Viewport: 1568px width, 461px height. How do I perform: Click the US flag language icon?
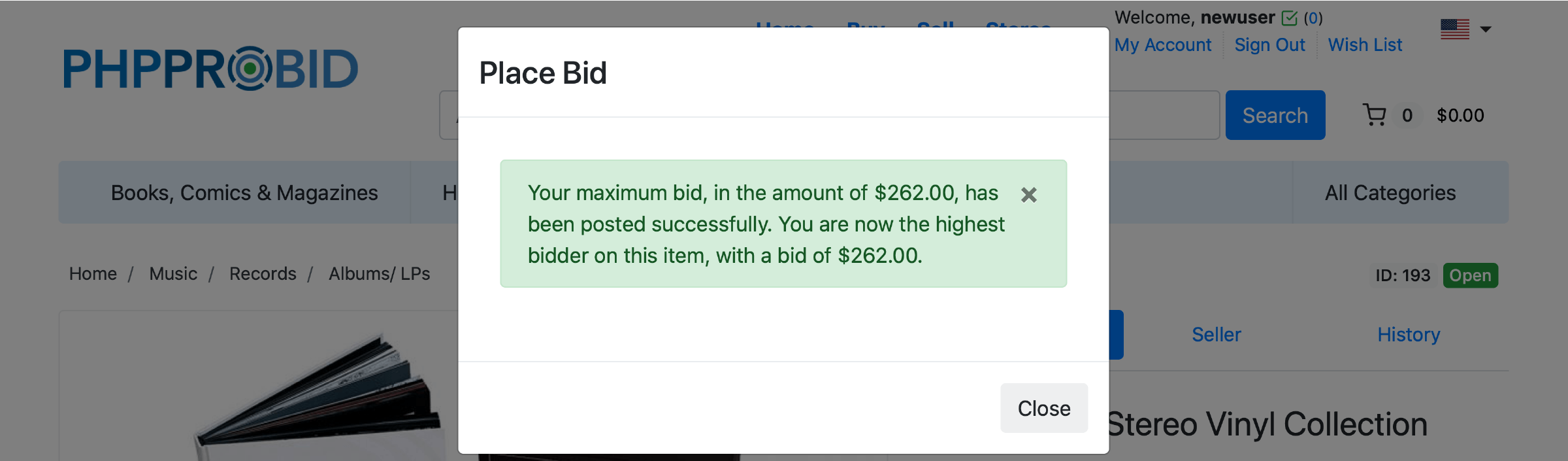tap(1454, 29)
